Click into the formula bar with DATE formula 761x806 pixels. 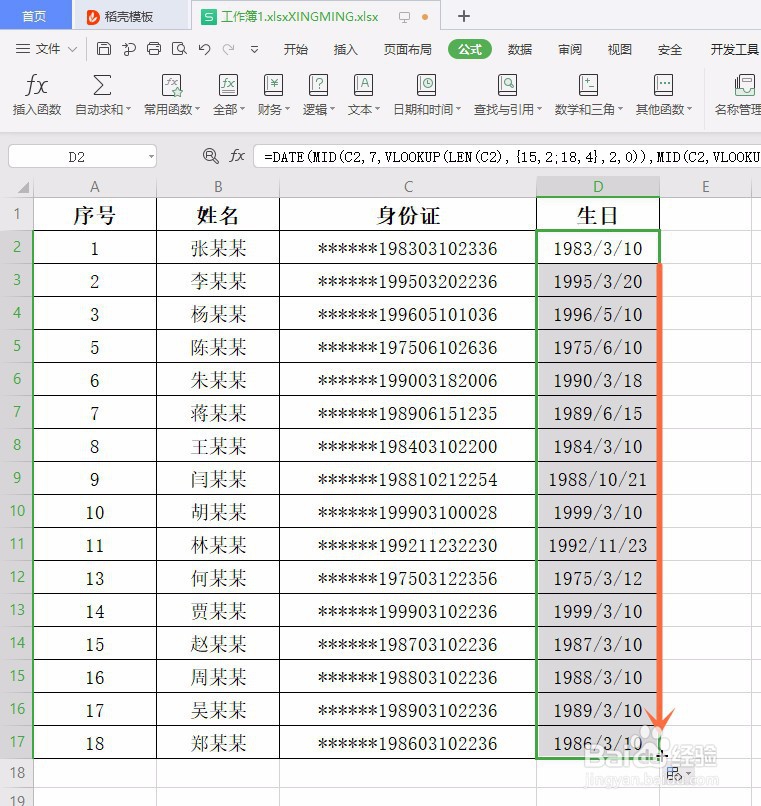click(507, 156)
